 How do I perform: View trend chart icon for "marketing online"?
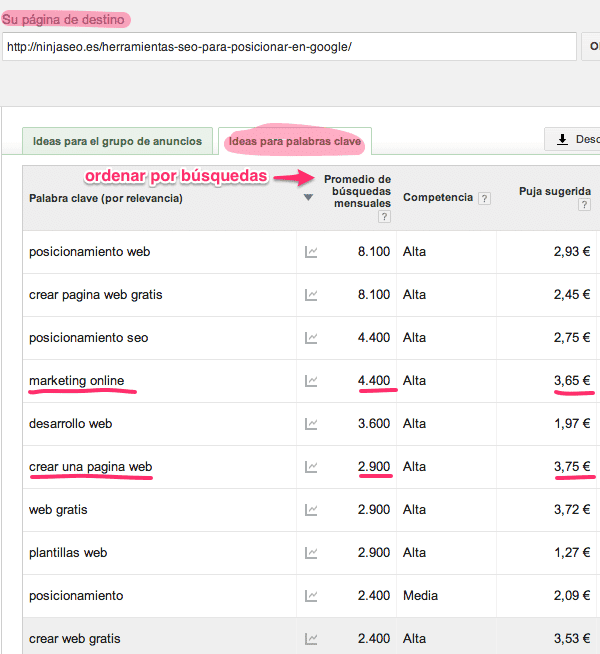coord(311,381)
